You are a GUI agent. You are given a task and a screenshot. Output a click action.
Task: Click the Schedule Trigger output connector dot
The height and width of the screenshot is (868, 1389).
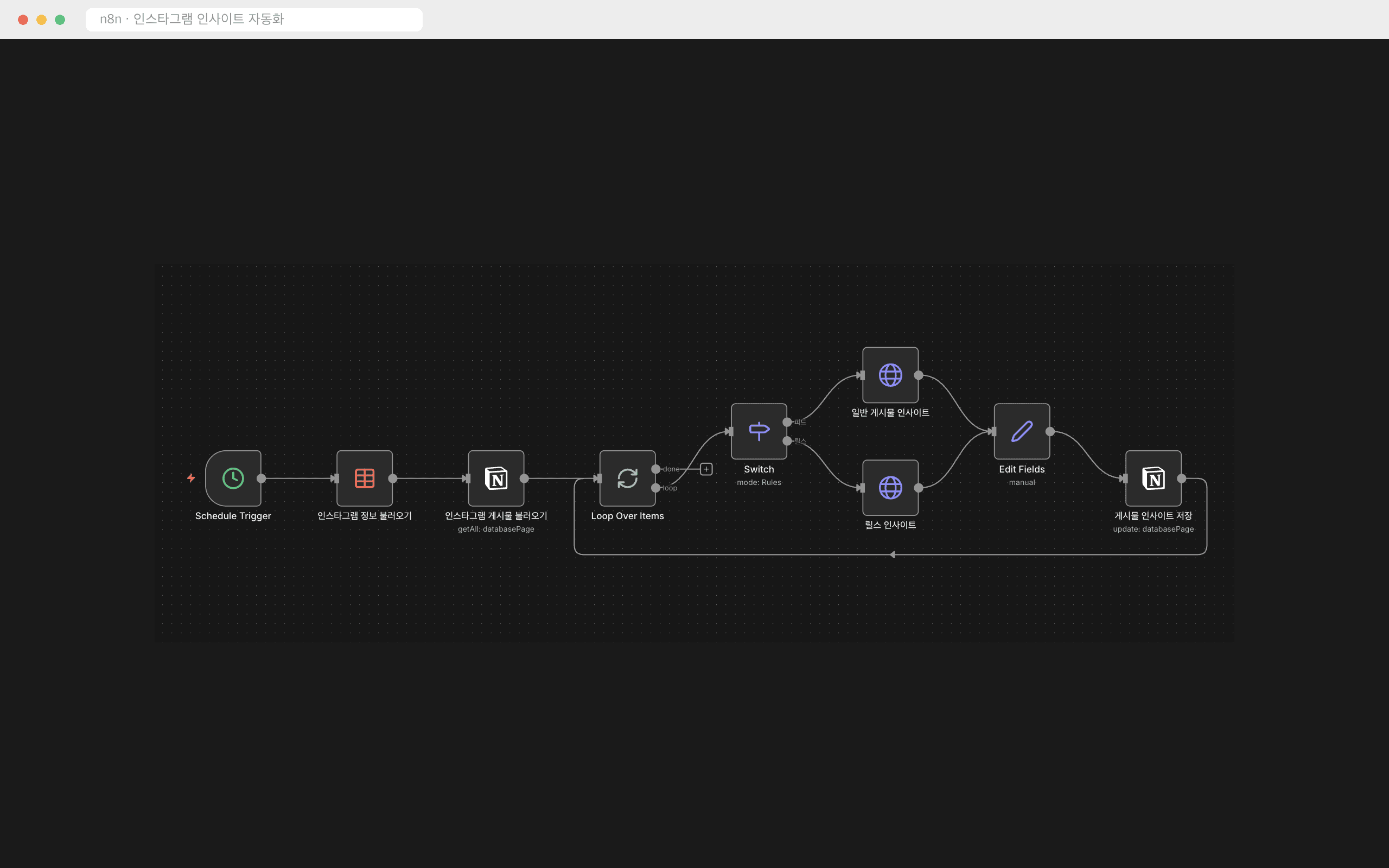pyautogui.click(x=261, y=478)
